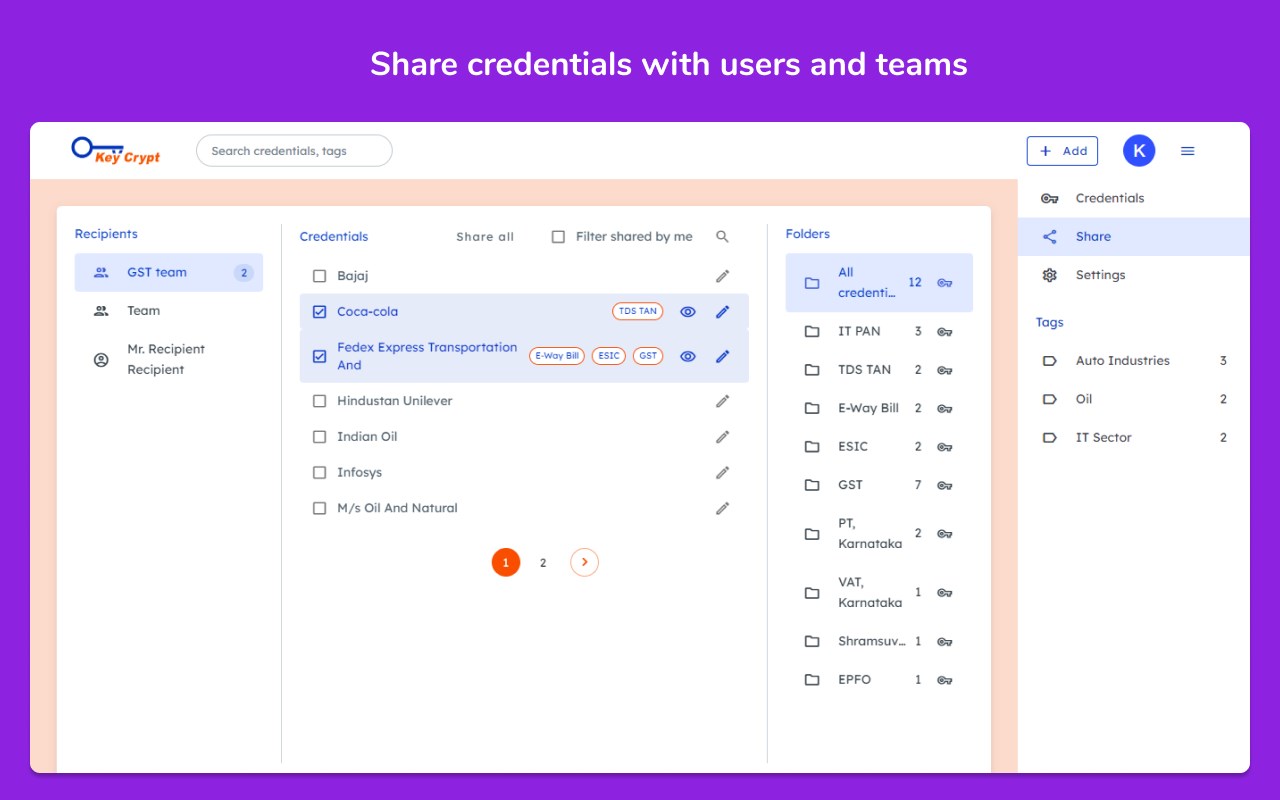The image size is (1280, 800).
Task: Open the E-Way Bill folder
Action: (x=879, y=409)
